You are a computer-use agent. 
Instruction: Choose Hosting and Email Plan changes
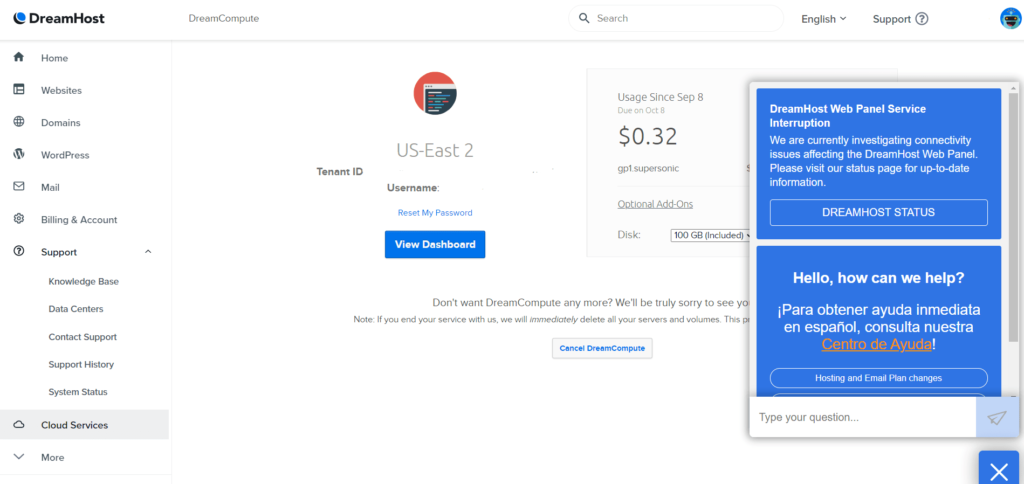[878, 378]
